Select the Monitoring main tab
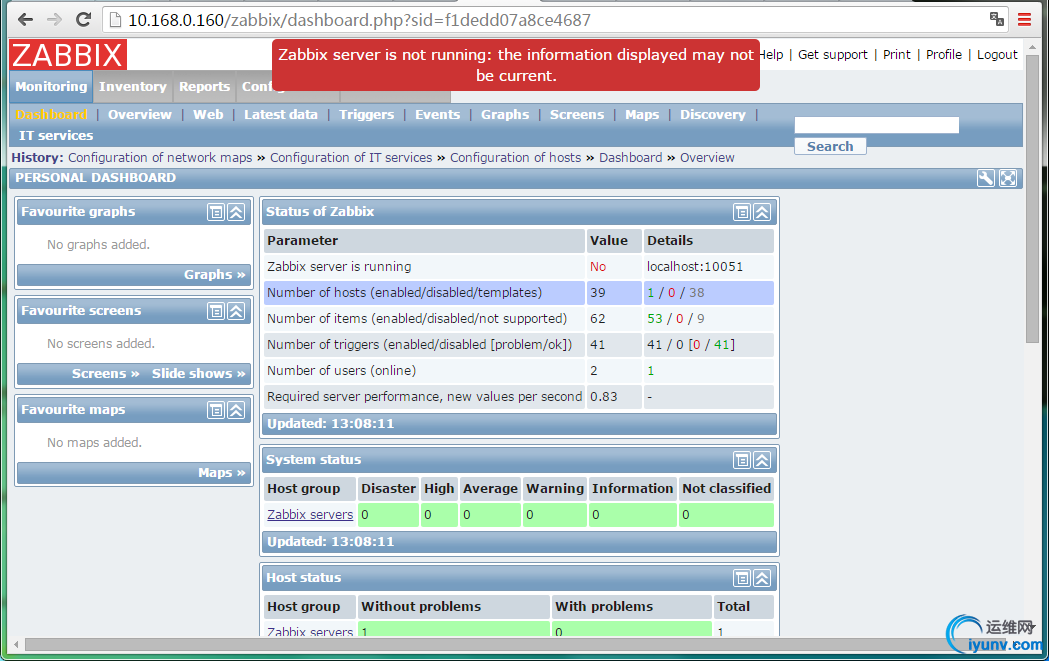The height and width of the screenshot is (661, 1049). (52, 87)
